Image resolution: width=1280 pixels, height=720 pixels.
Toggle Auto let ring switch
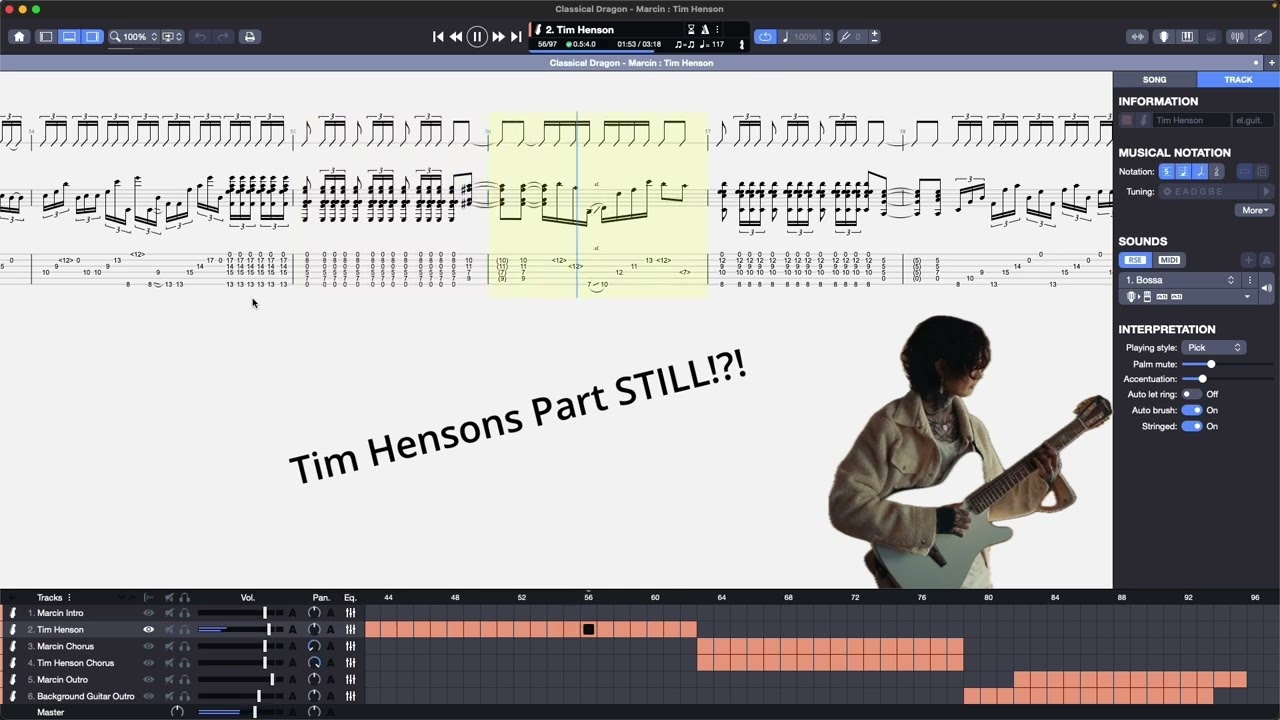click(1191, 394)
